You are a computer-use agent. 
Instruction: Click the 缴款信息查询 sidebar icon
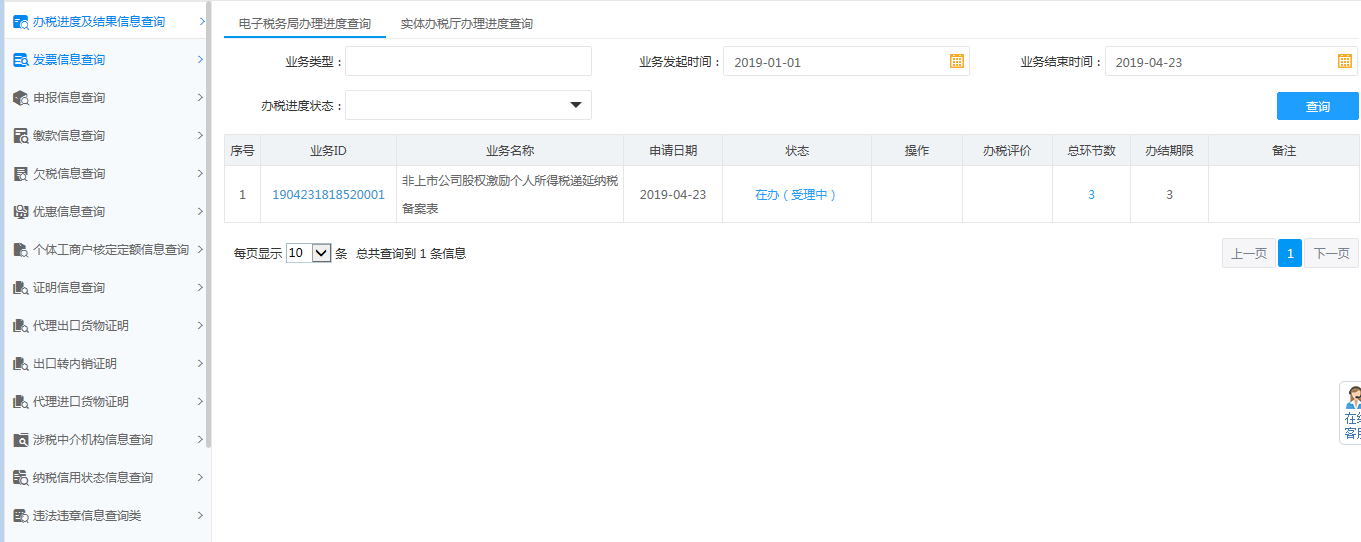20,136
